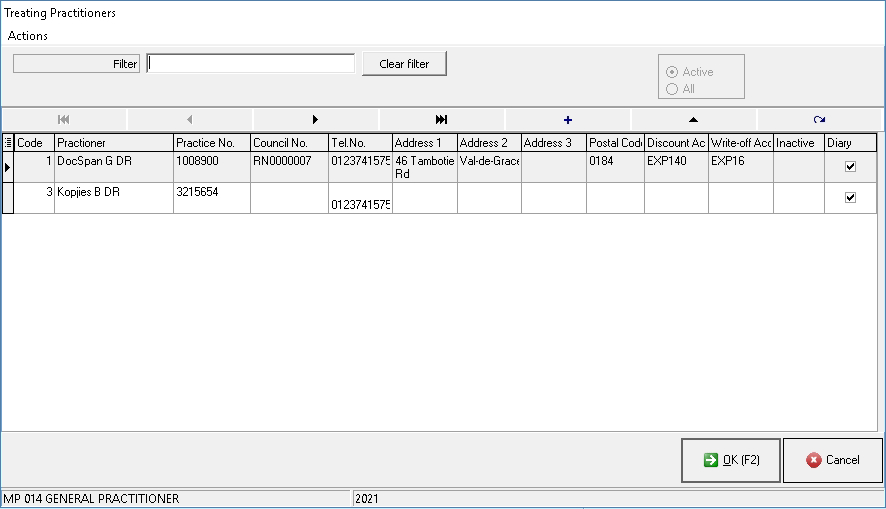
Task: Click the Practice No. column header
Action: 211,143
